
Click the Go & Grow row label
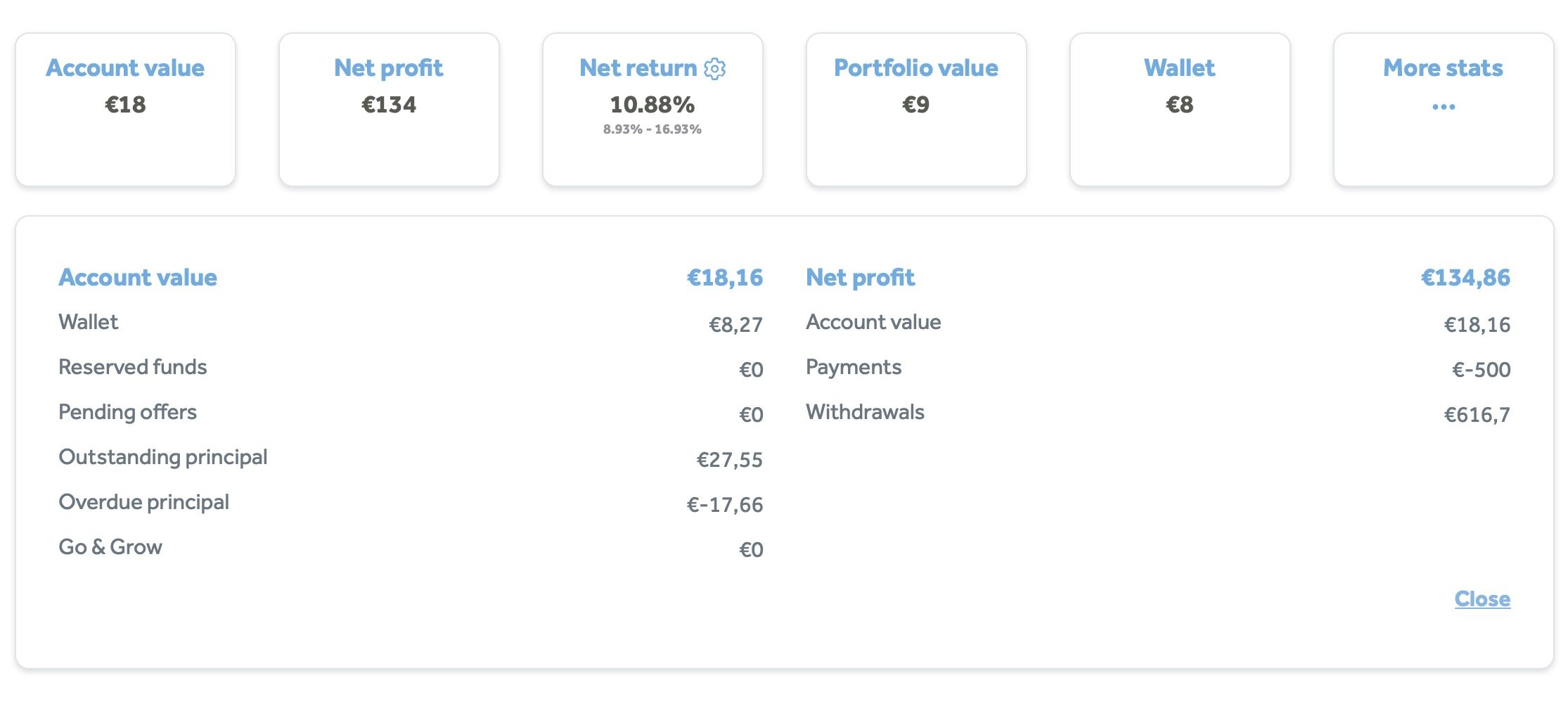(110, 547)
